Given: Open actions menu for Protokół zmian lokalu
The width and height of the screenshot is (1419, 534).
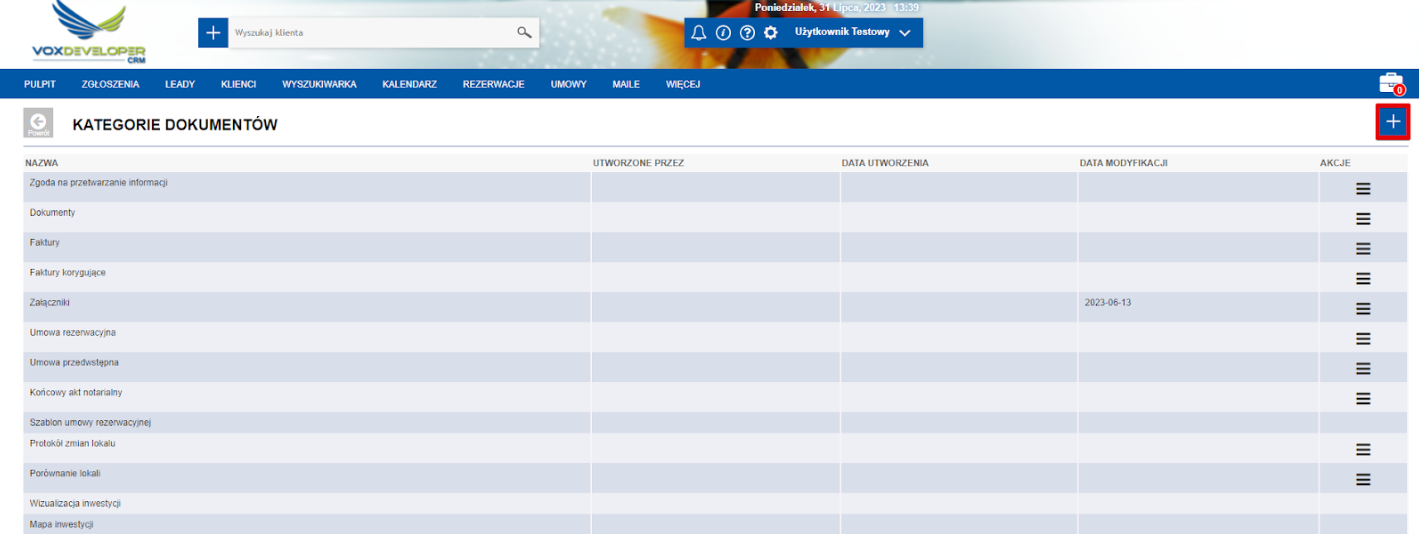Looking at the screenshot, I should tap(1363, 449).
